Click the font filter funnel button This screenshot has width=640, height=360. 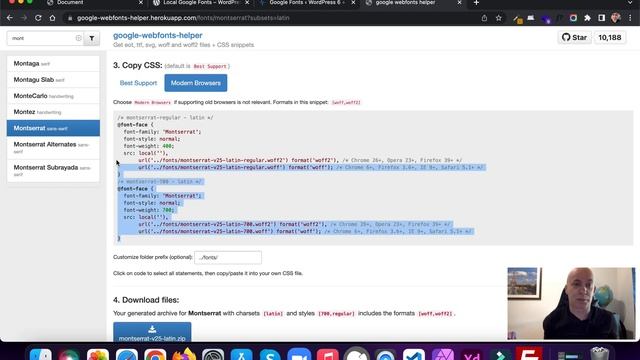point(92,38)
